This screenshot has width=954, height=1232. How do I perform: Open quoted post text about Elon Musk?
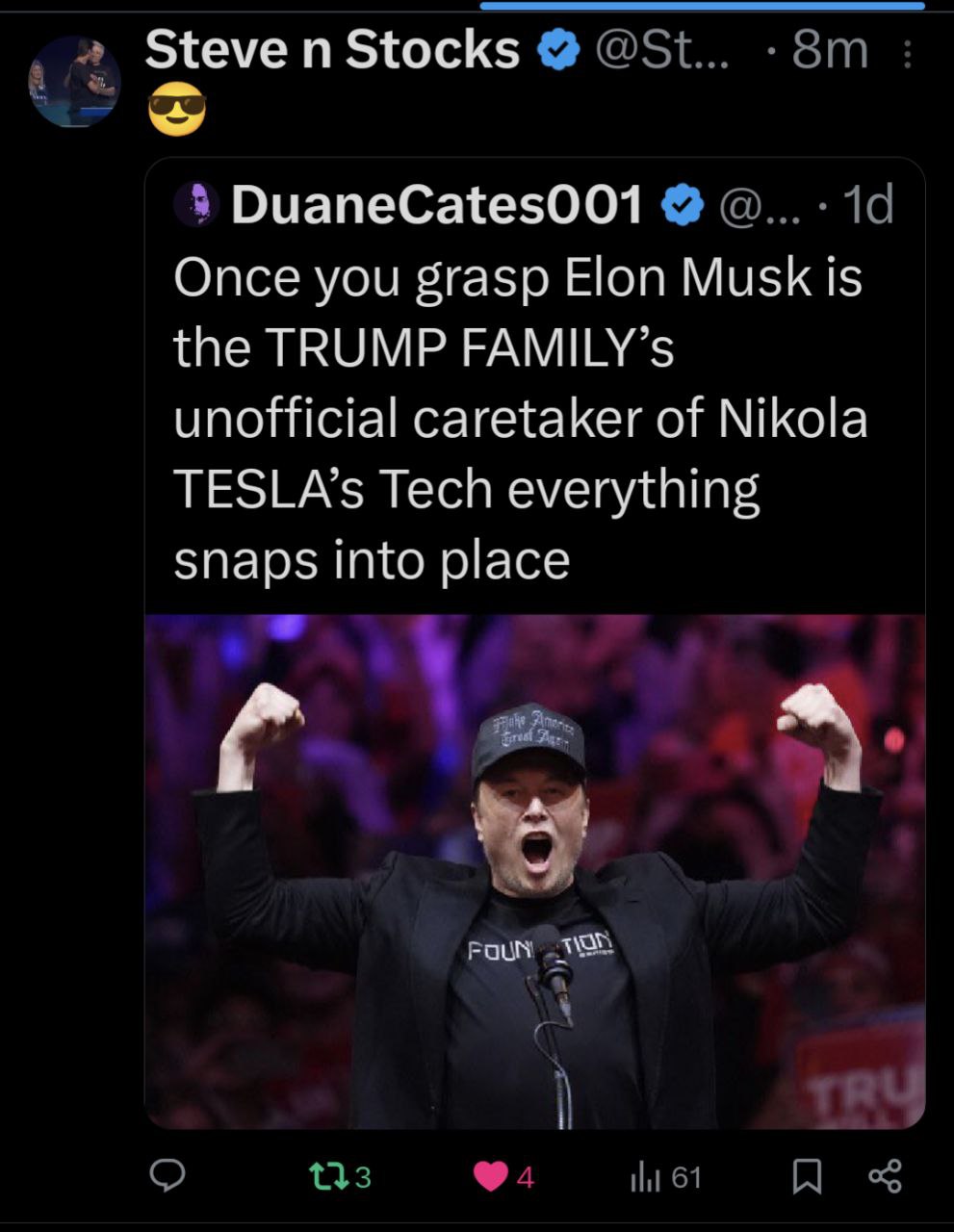coord(520,418)
